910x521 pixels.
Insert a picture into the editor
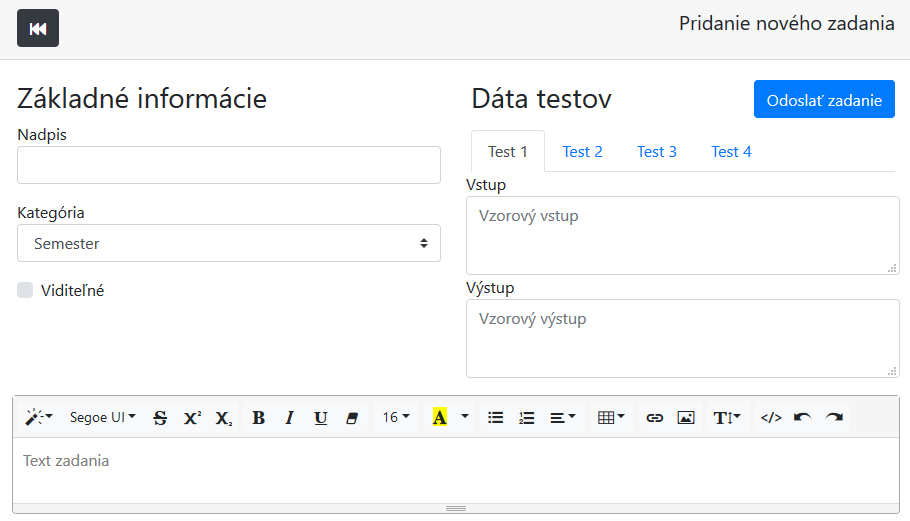pyautogui.click(x=686, y=417)
